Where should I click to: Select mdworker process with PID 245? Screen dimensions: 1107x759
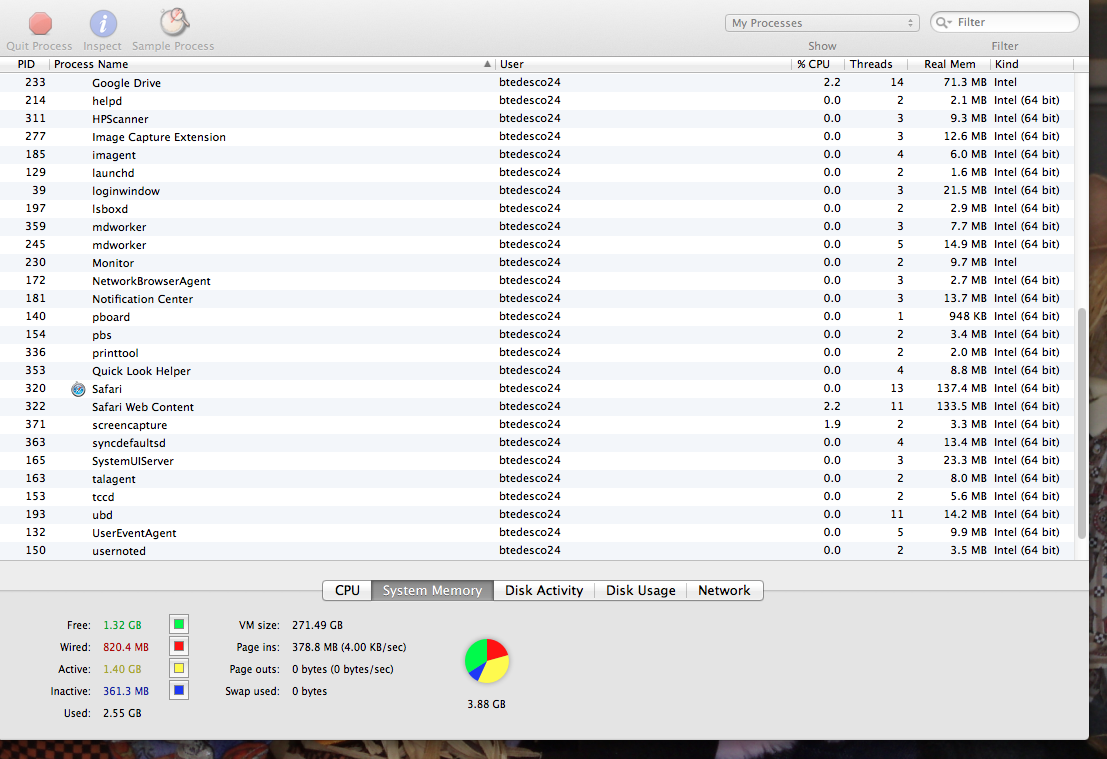[x=537, y=244]
